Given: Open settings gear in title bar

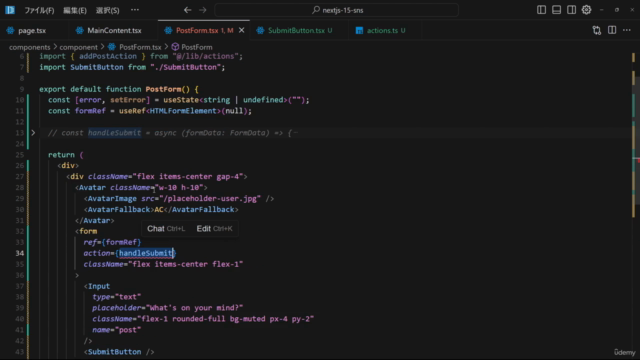Looking at the screenshot, I should [587, 10].
